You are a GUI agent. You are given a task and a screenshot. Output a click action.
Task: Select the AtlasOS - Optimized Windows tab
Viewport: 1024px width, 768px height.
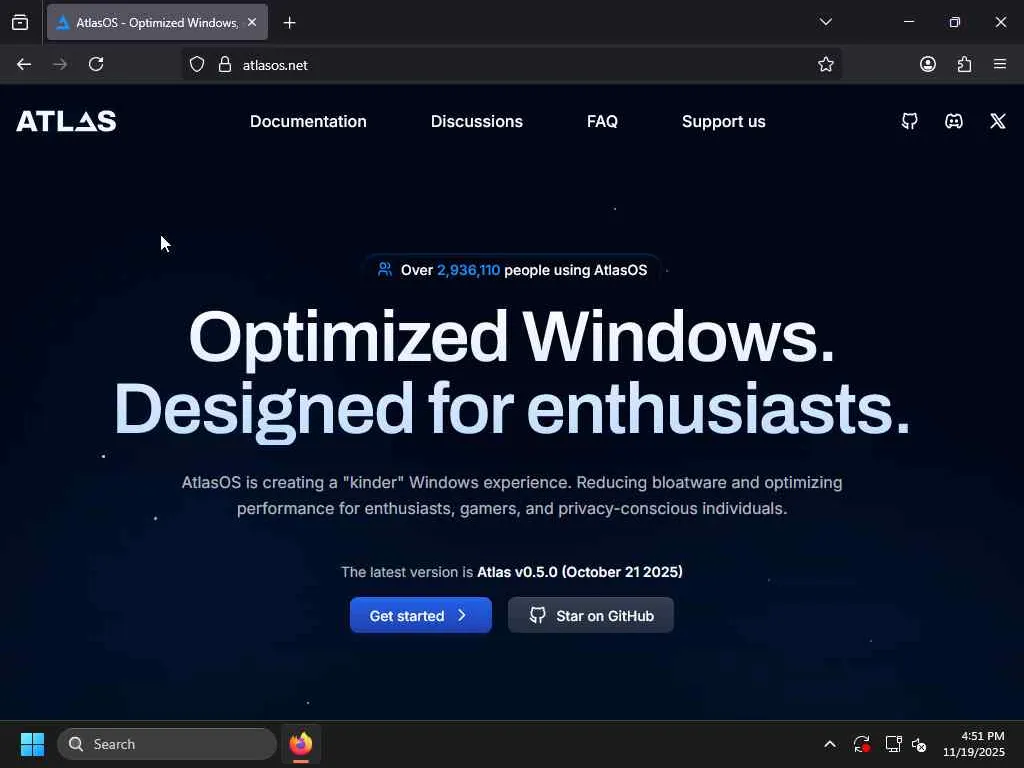[x=157, y=22]
